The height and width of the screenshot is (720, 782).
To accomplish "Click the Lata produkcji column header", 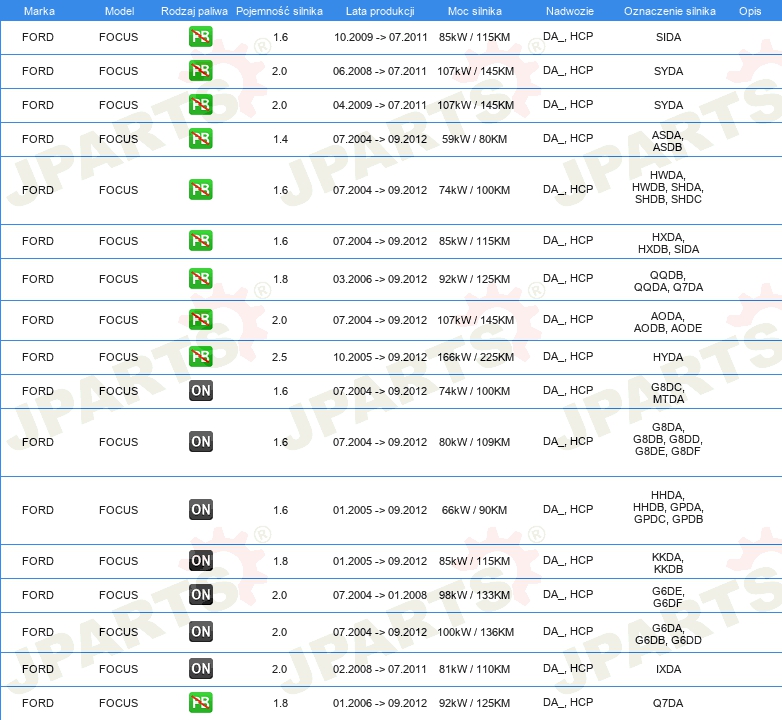I will pos(380,11).
